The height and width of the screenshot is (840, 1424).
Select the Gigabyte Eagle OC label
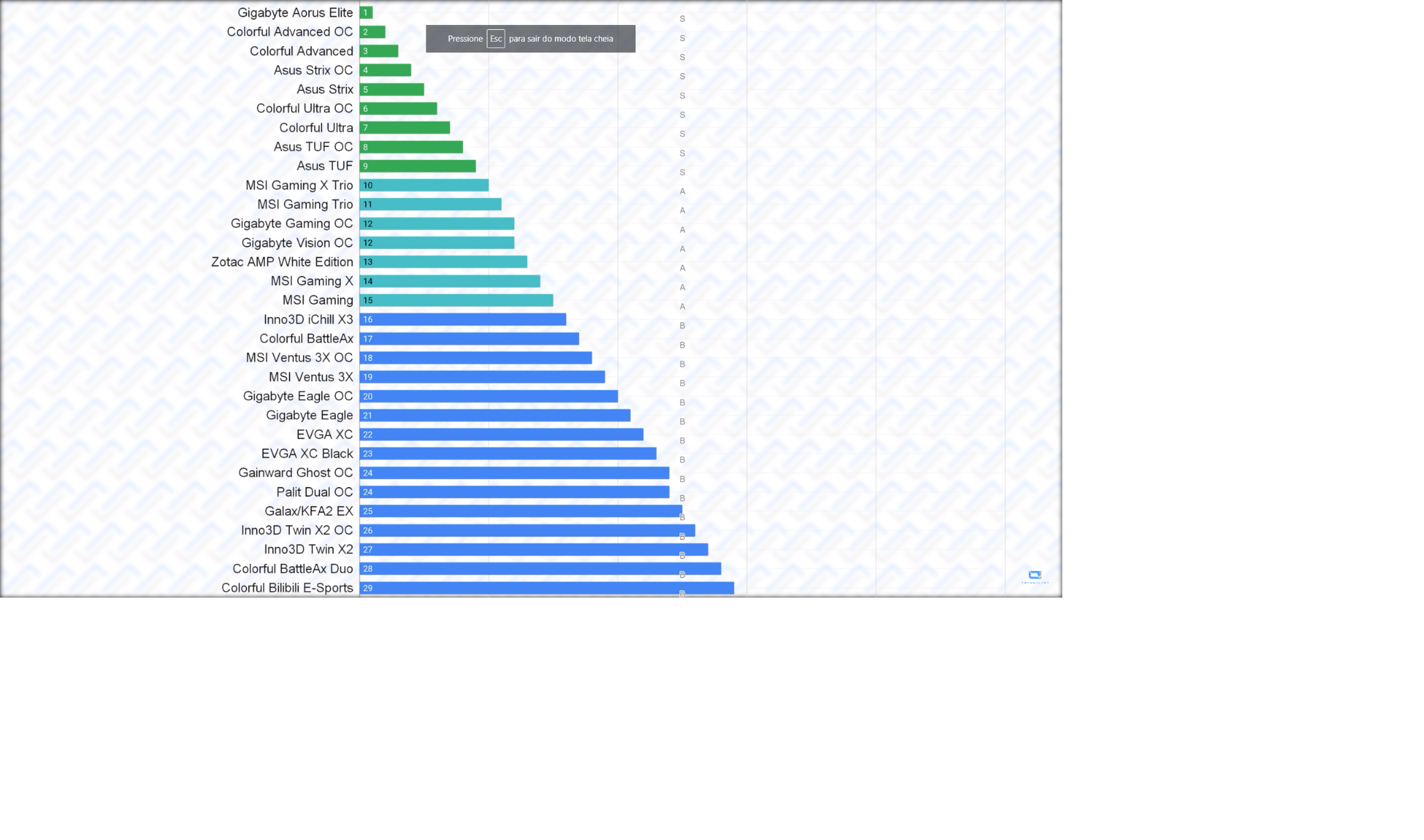298,396
